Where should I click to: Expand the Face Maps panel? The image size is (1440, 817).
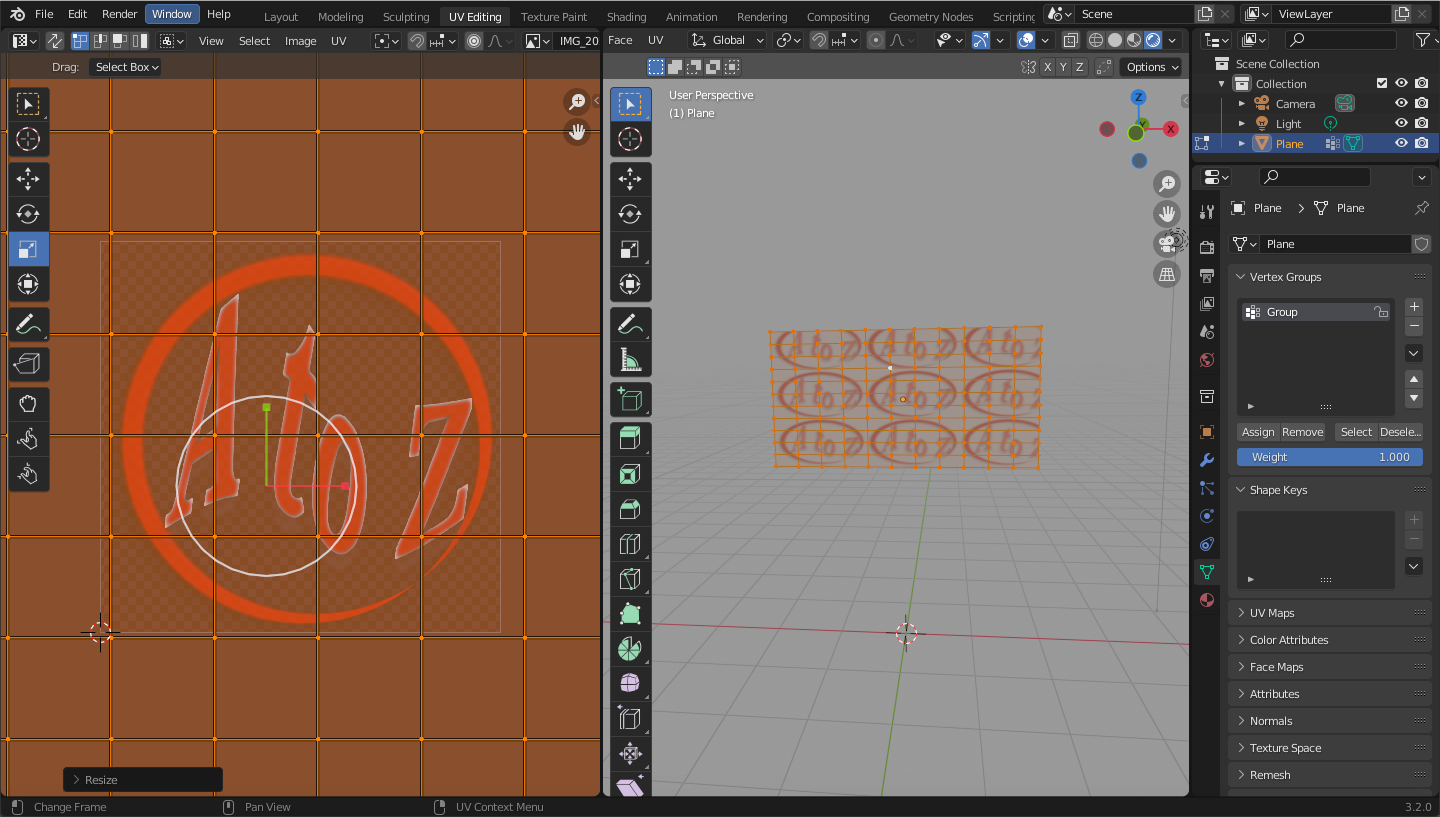pyautogui.click(x=1329, y=667)
